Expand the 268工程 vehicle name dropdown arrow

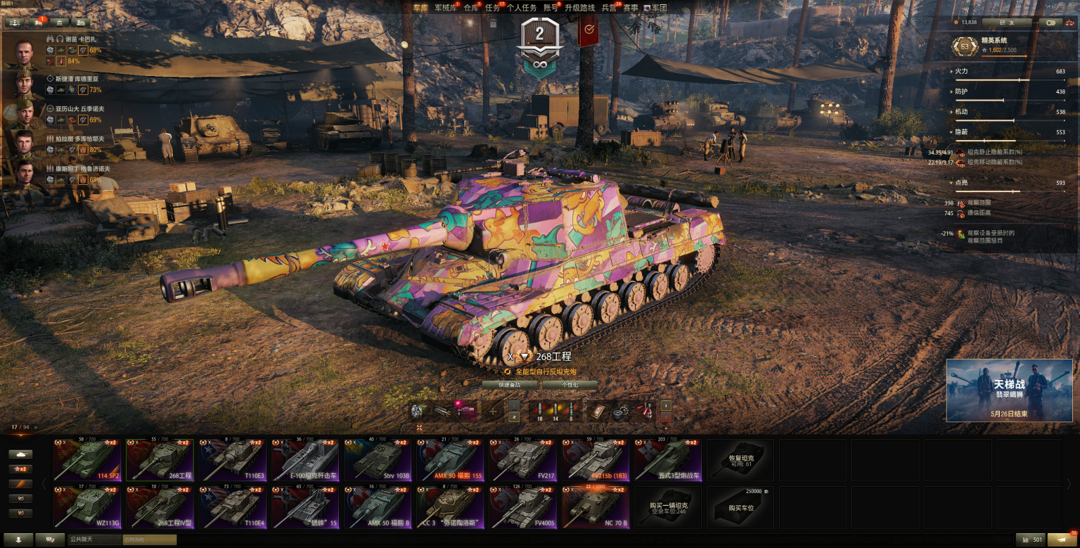[x=524, y=357]
